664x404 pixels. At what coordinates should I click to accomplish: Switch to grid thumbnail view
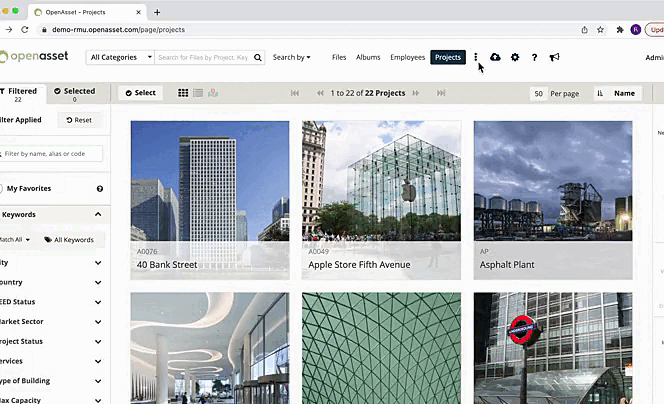pos(183,93)
